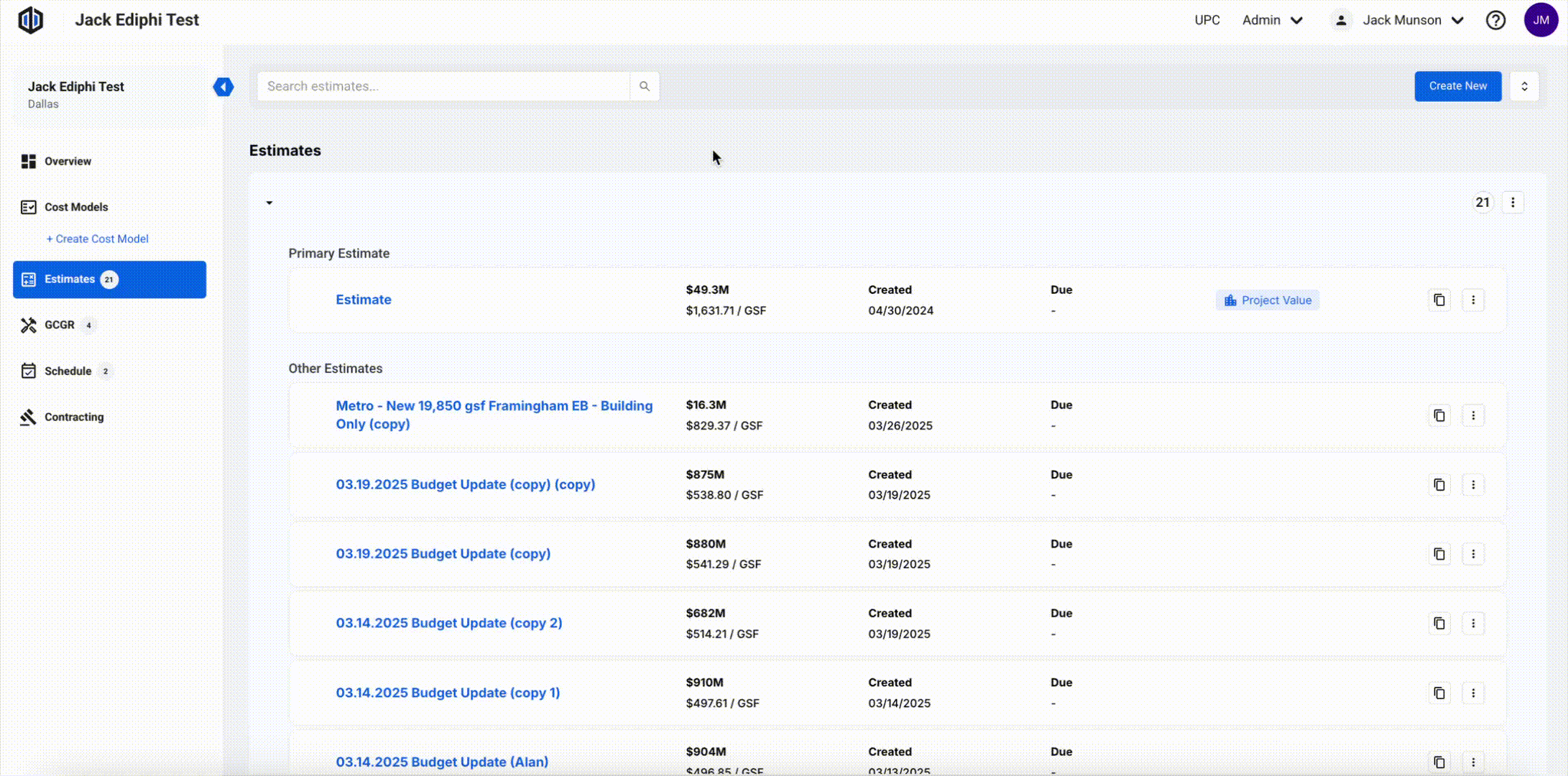
Task: Click copy icon for 03.19.2025 Budget Update (copy) (copy)
Action: [x=1439, y=485]
